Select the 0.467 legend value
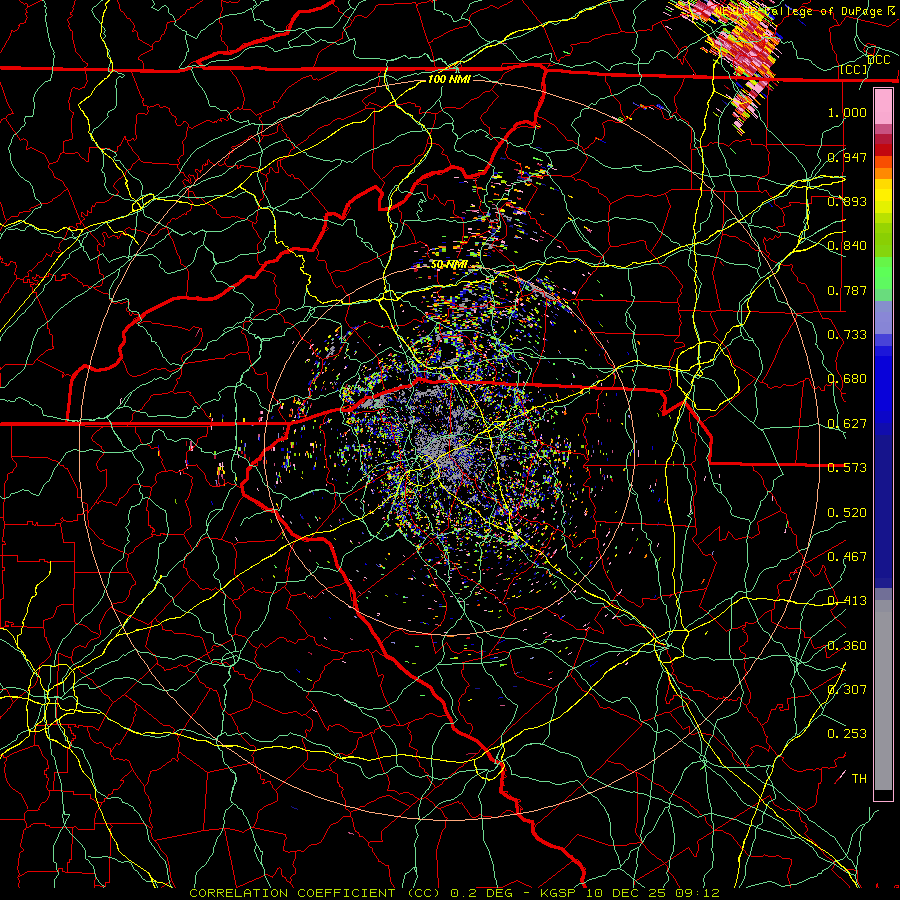 click(x=847, y=557)
